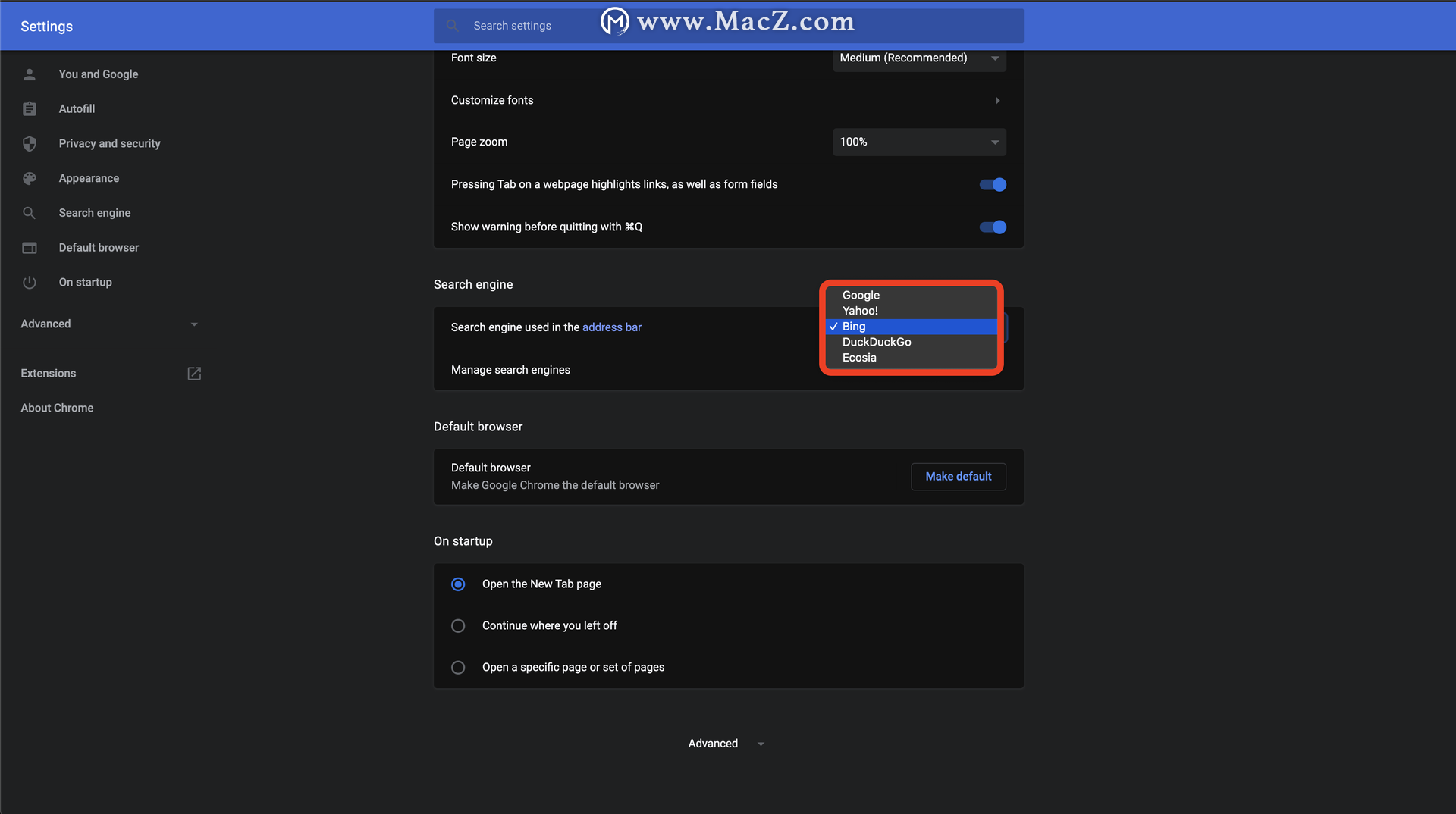Image resolution: width=1456 pixels, height=814 pixels.
Task: Click into the Search settings field
Action: tap(728, 26)
